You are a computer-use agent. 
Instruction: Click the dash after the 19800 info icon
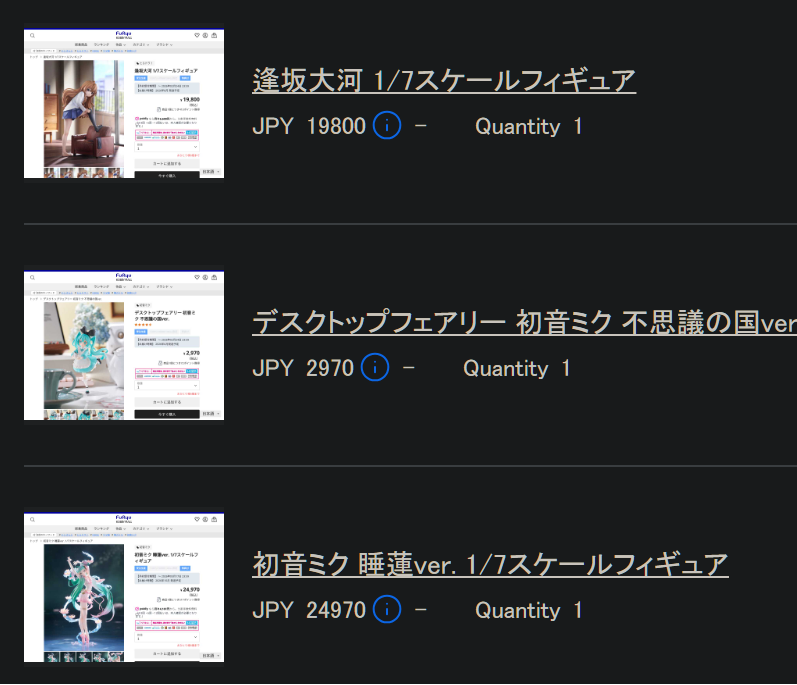pos(420,126)
